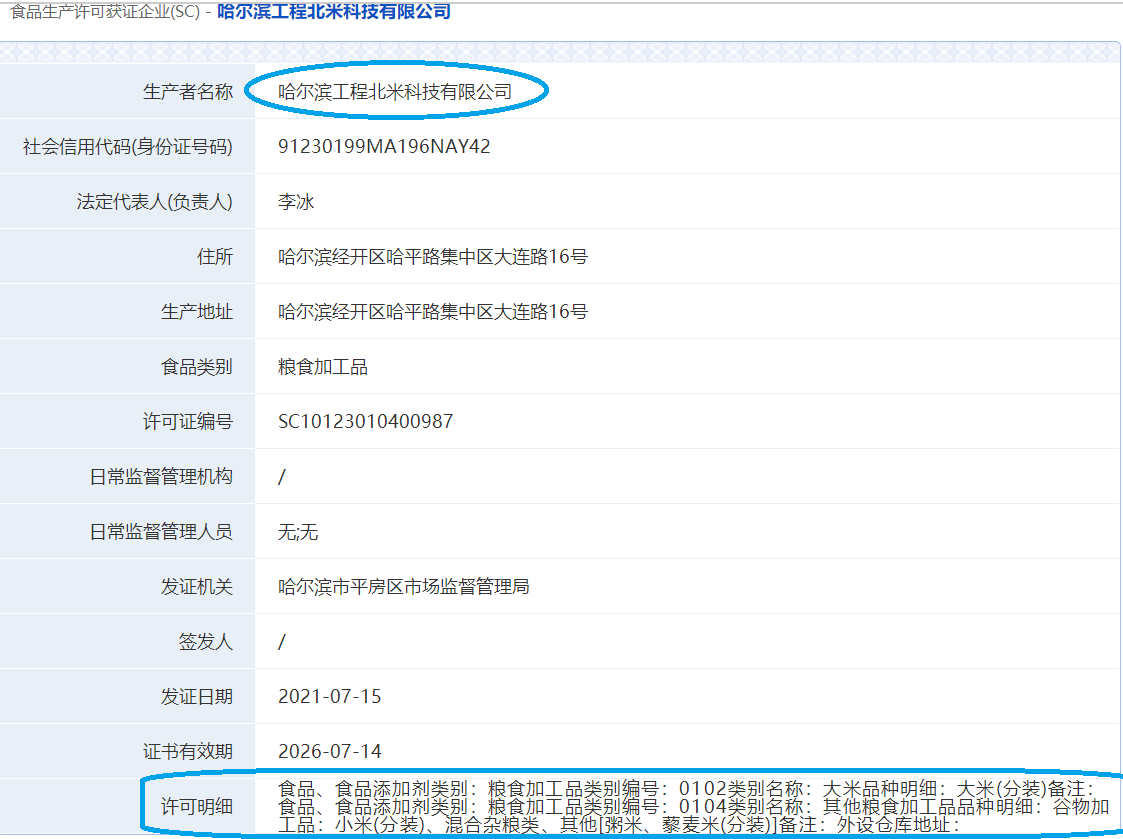This screenshot has height=839, width=1123.
Task: Click the blue company name header link
Action: (x=334, y=11)
